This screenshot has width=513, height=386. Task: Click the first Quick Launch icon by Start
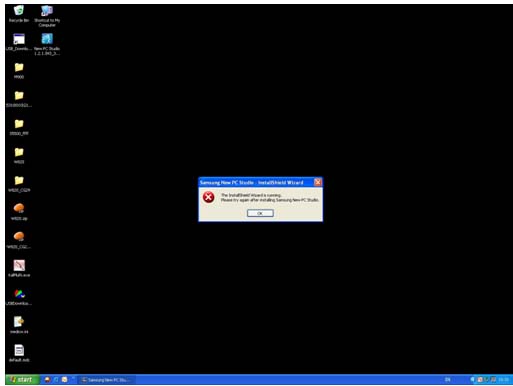click(x=48, y=380)
